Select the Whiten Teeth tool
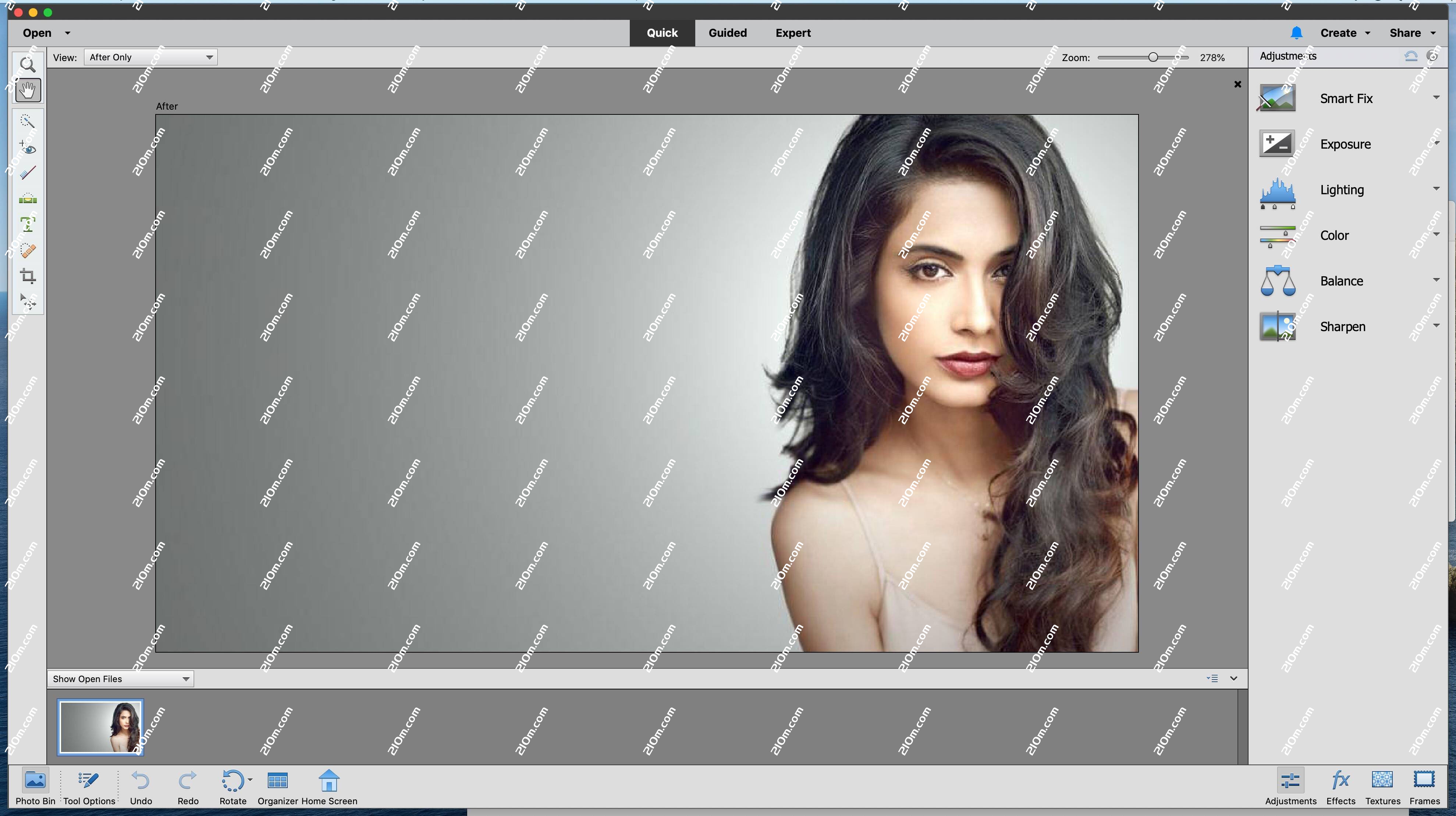The height and width of the screenshot is (816, 1456). point(28,172)
